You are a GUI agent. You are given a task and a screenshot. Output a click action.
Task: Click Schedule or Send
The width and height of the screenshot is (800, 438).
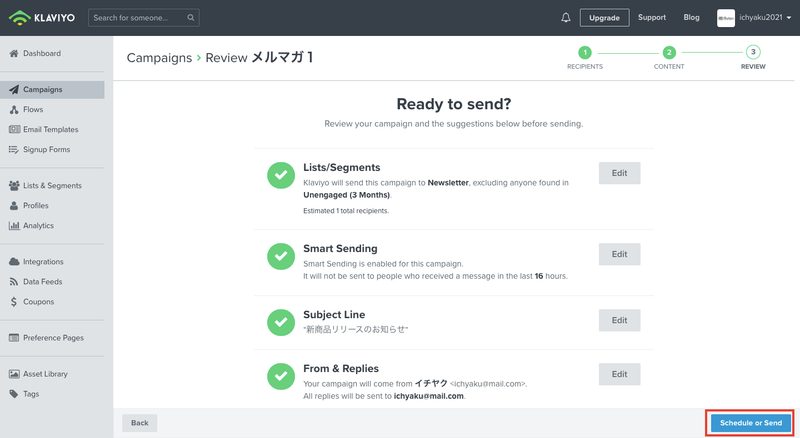(x=751, y=423)
